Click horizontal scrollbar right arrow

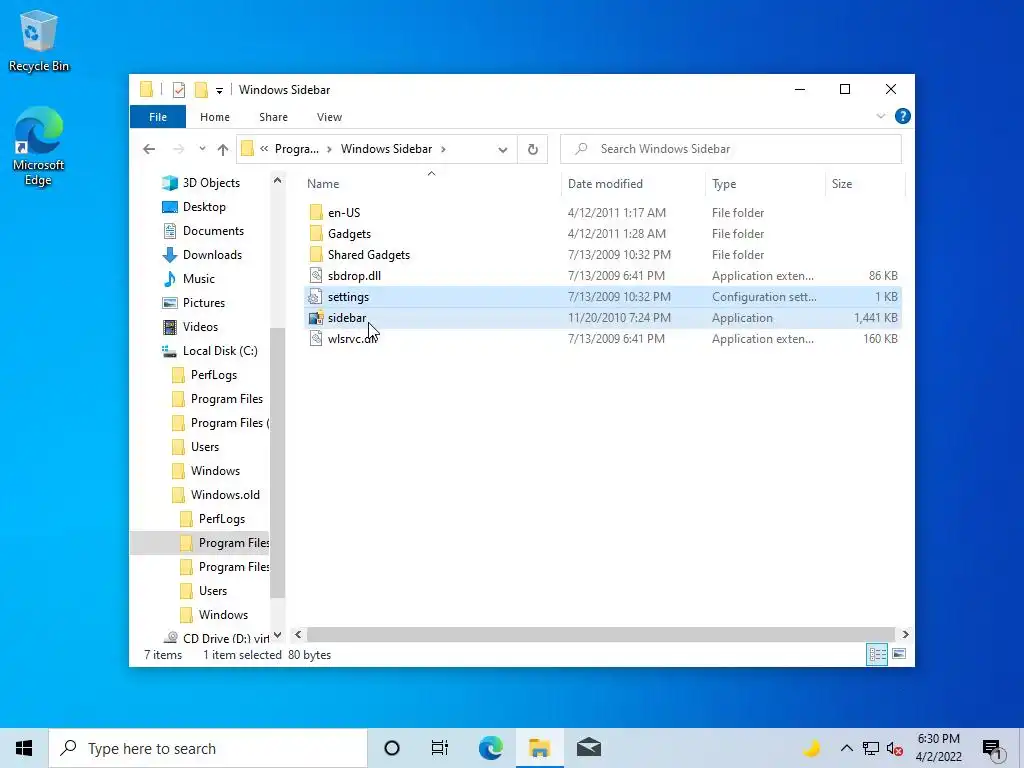point(905,634)
